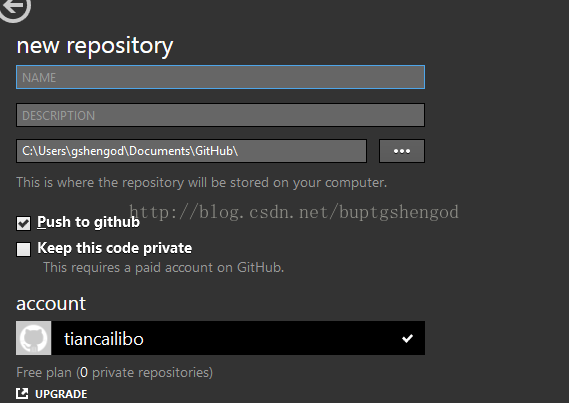569x403 pixels.
Task: Click the 'new repository' heading
Action: pos(95,46)
